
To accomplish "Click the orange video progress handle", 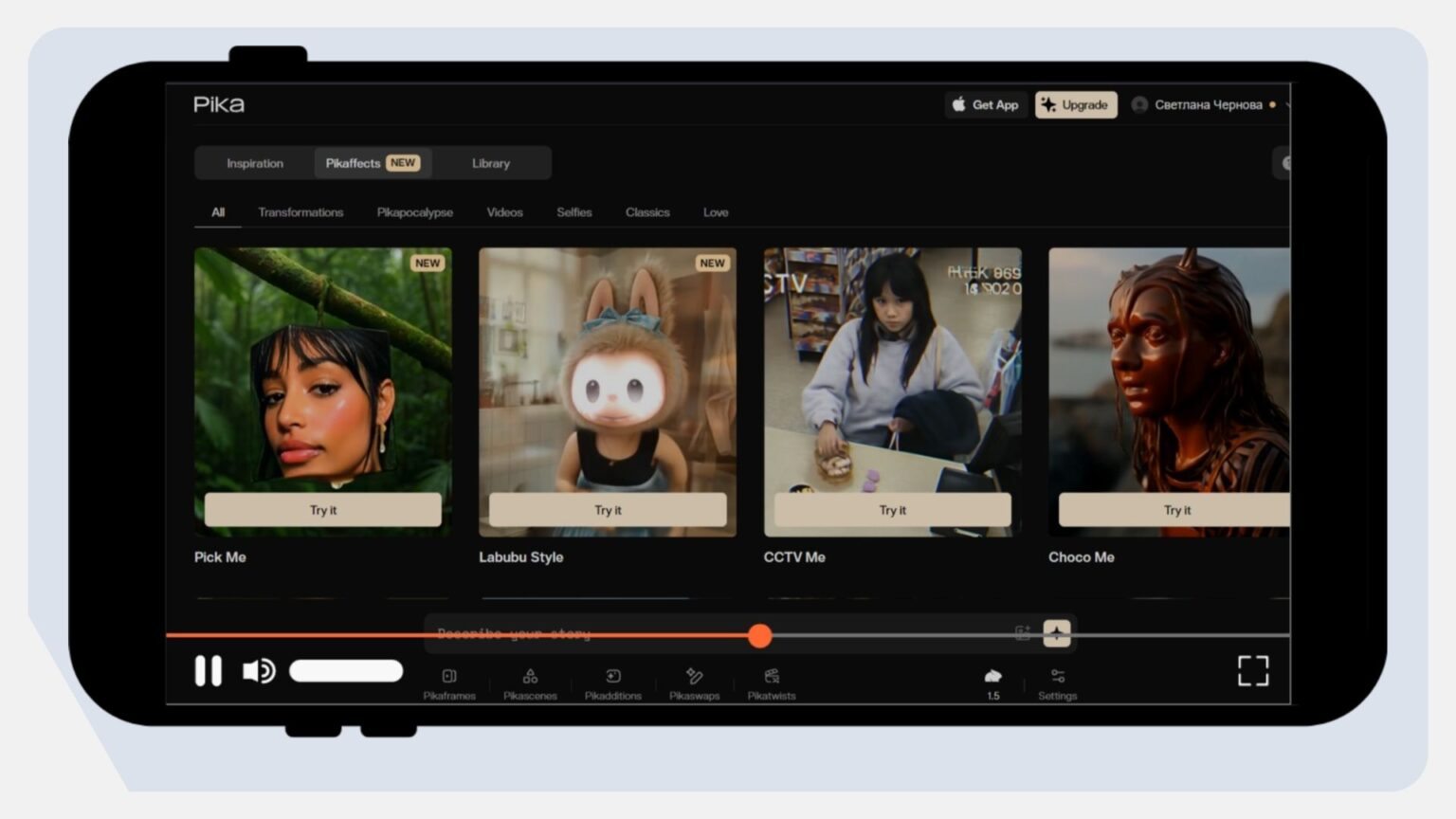I will pyautogui.click(x=759, y=635).
